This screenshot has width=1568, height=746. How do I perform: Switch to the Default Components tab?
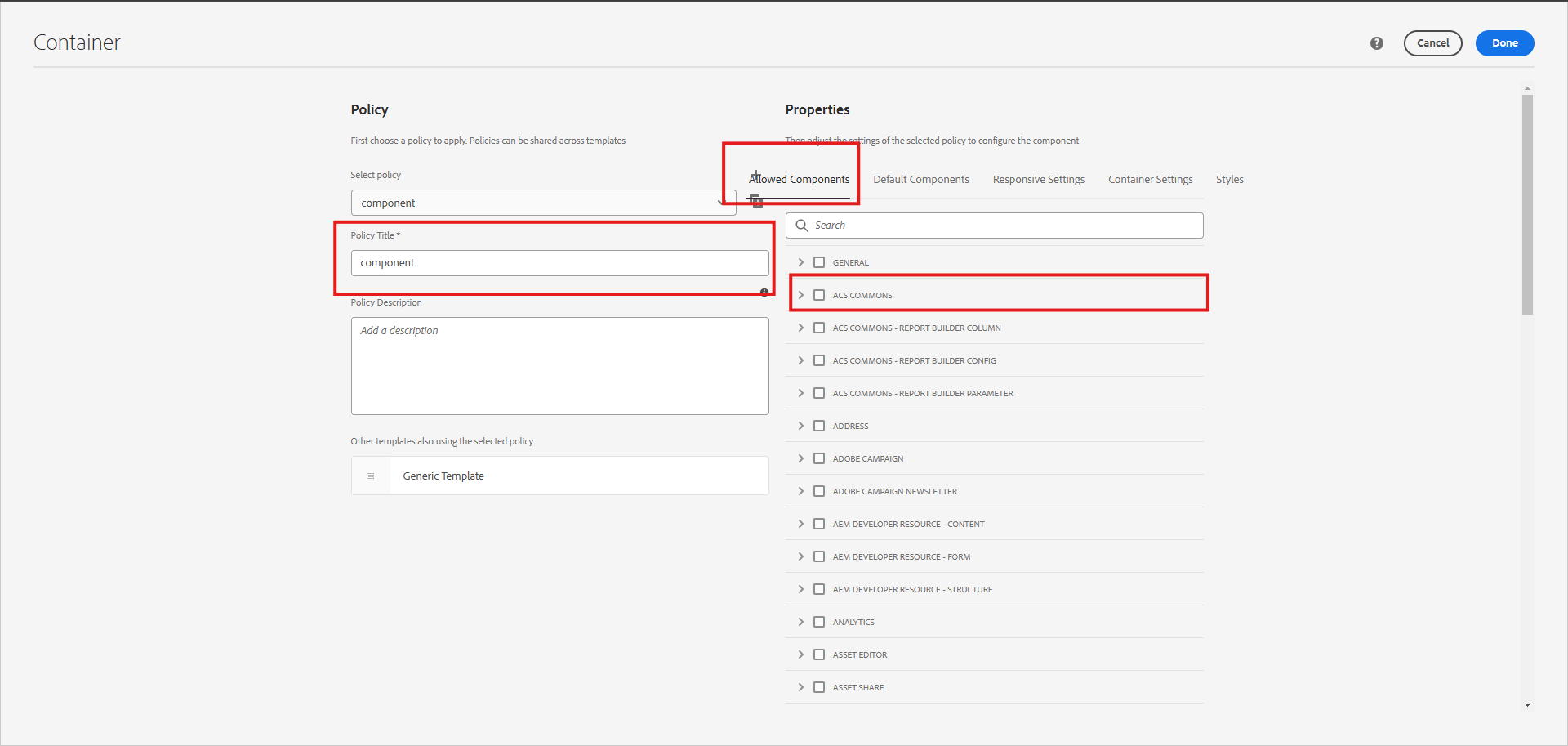[920, 180]
